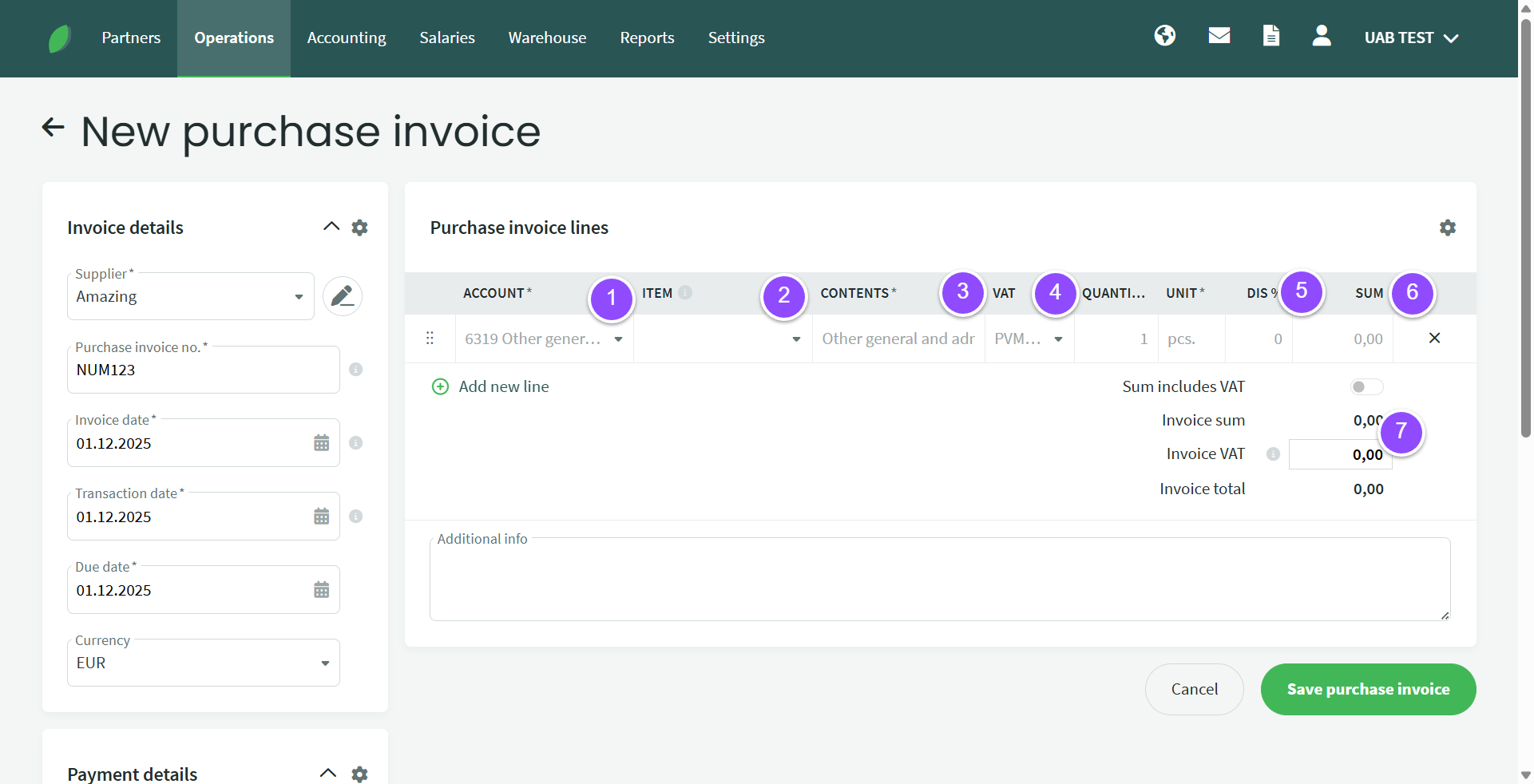Open the Currency EUR dropdown
The height and width of the screenshot is (784, 1534).
(325, 663)
